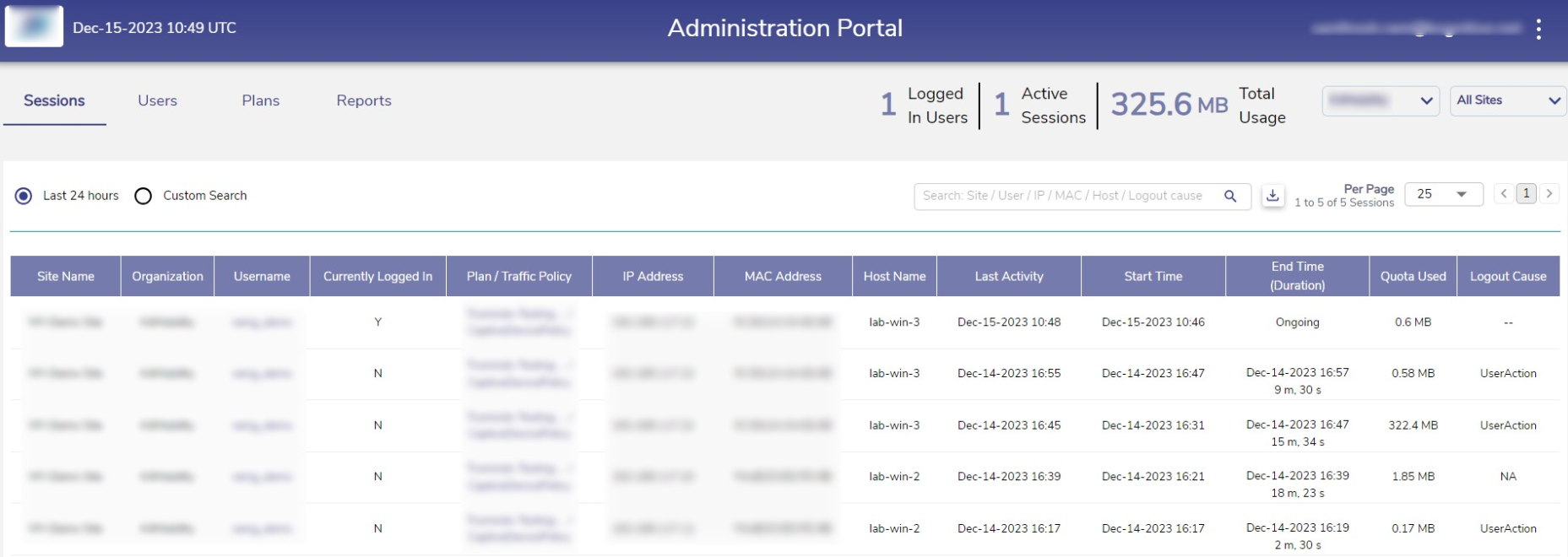Select the Last 24 hours option
The width and height of the screenshot is (1568, 557).
pyautogui.click(x=24, y=196)
